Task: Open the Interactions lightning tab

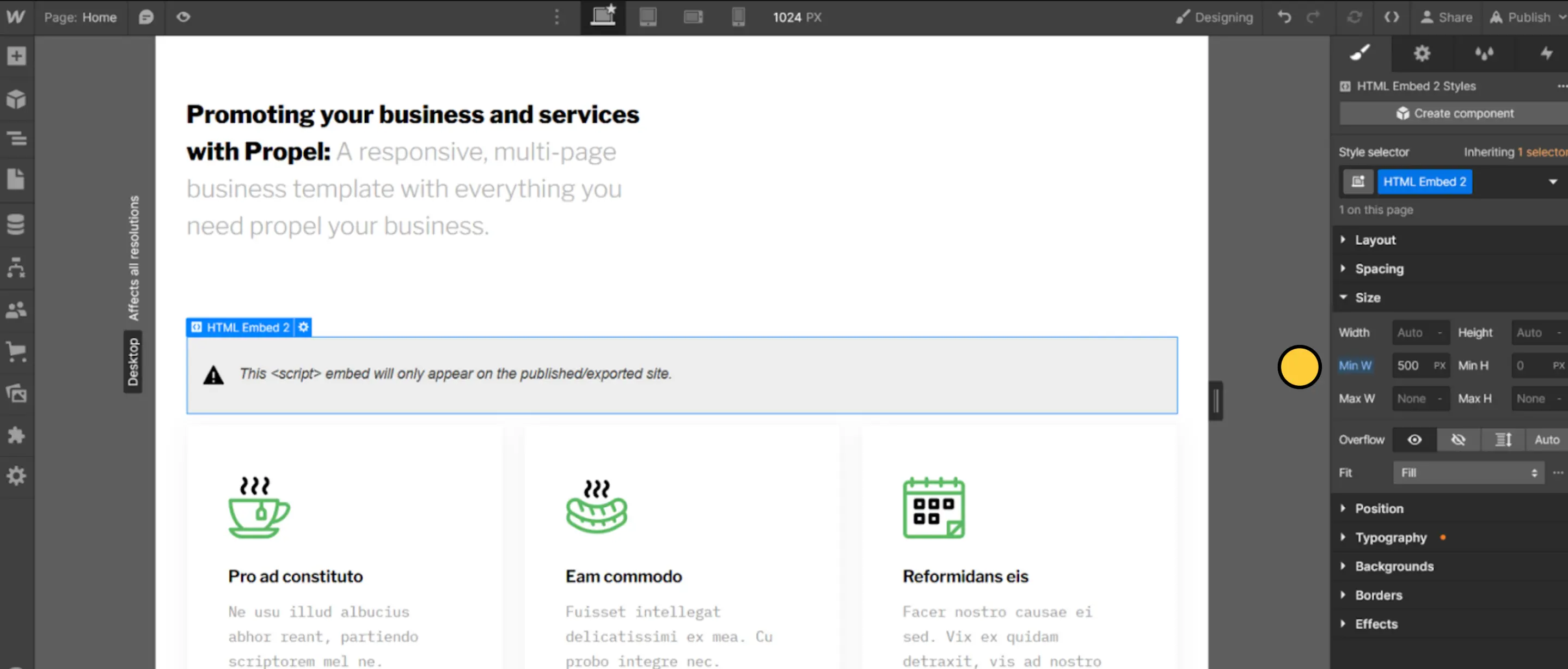Action: [1546, 53]
